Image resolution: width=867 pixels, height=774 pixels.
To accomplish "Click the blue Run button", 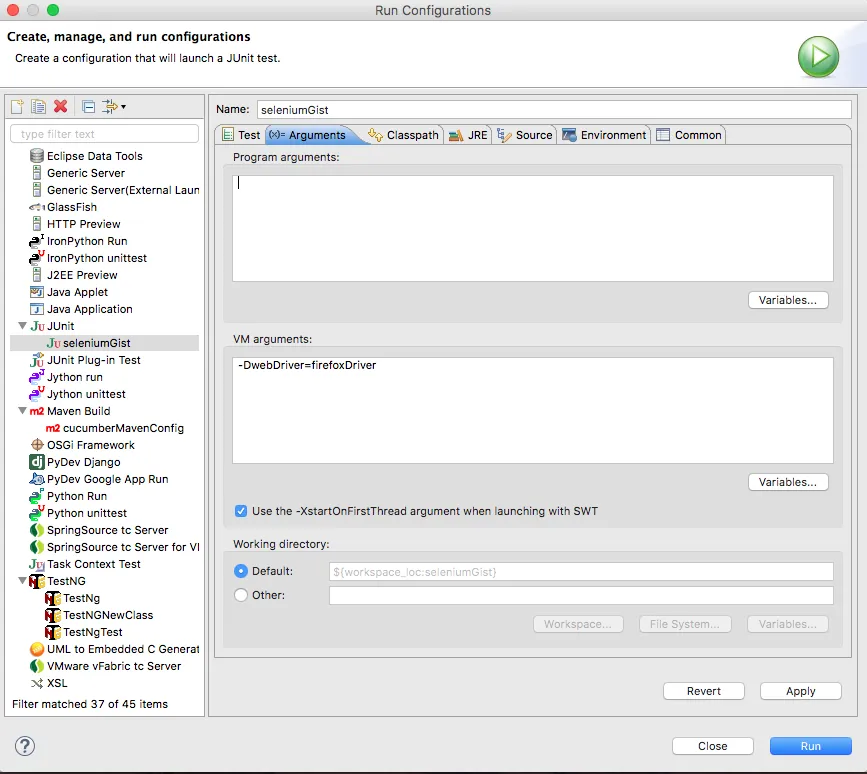I will point(811,746).
